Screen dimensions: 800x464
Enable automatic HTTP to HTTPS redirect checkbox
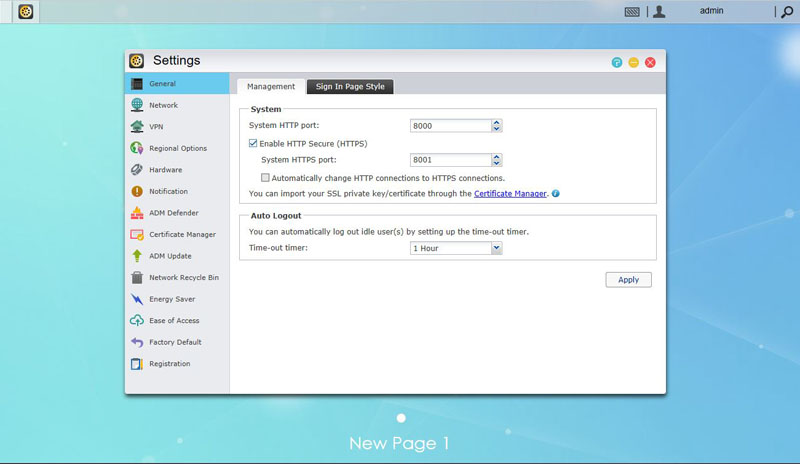pos(266,177)
